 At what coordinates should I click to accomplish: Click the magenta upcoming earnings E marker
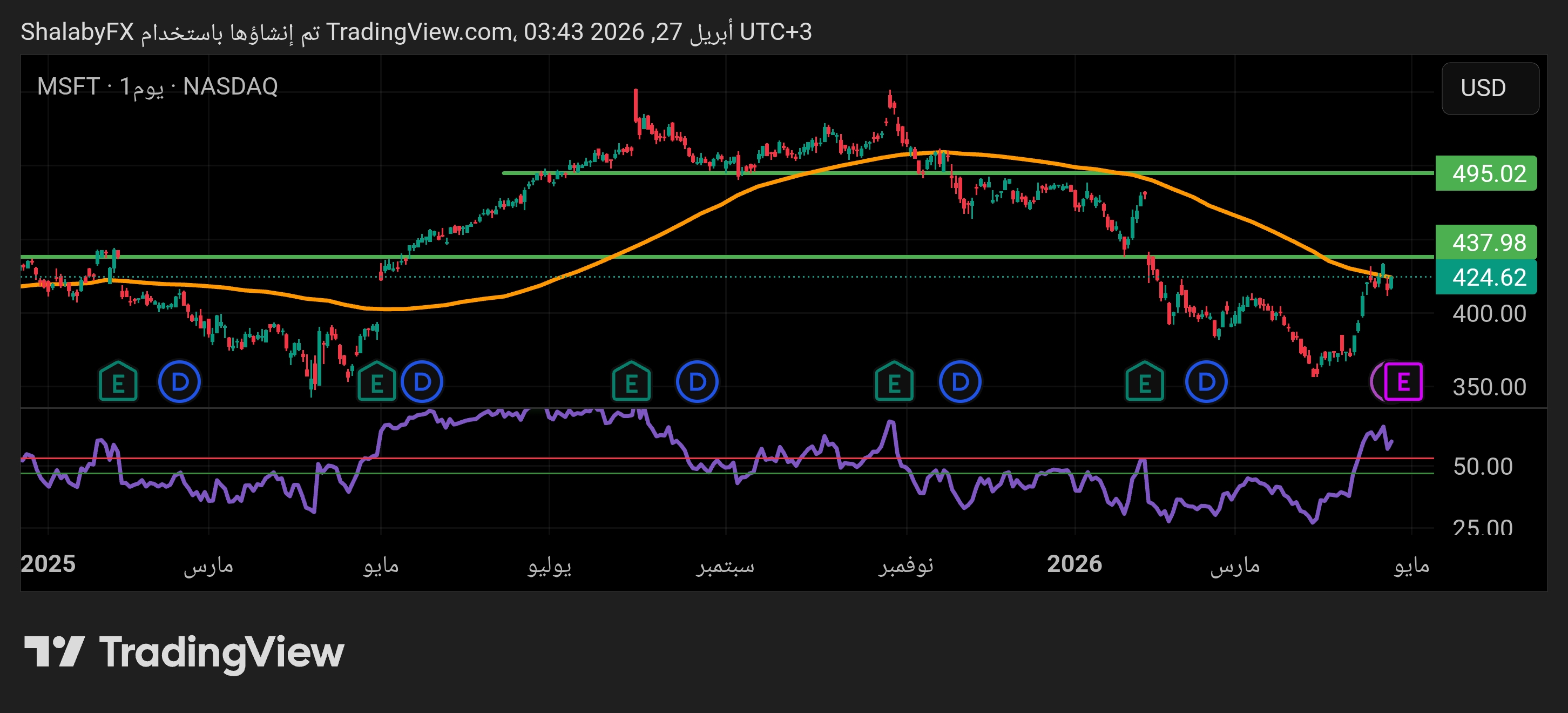click(1403, 382)
